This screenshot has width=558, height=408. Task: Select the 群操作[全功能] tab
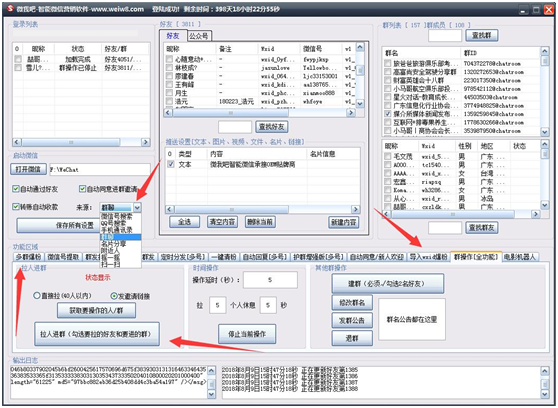click(476, 256)
